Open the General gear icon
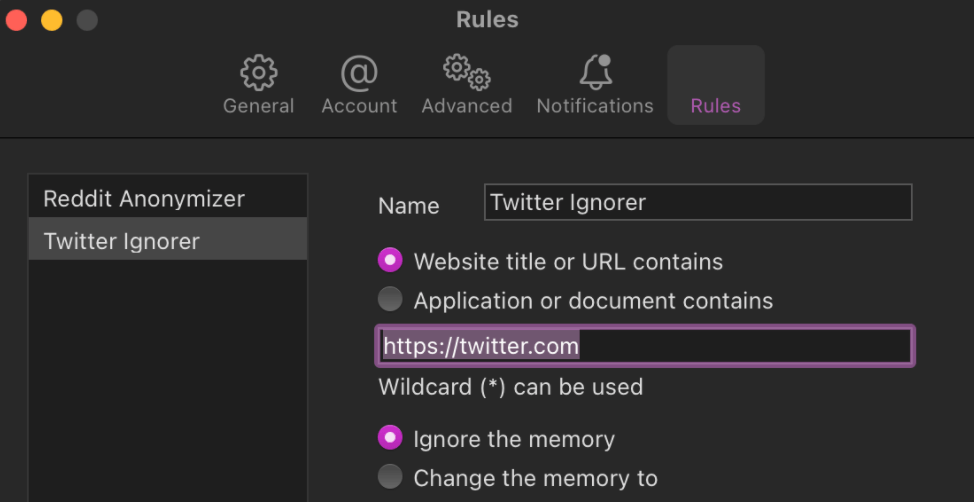 259,74
